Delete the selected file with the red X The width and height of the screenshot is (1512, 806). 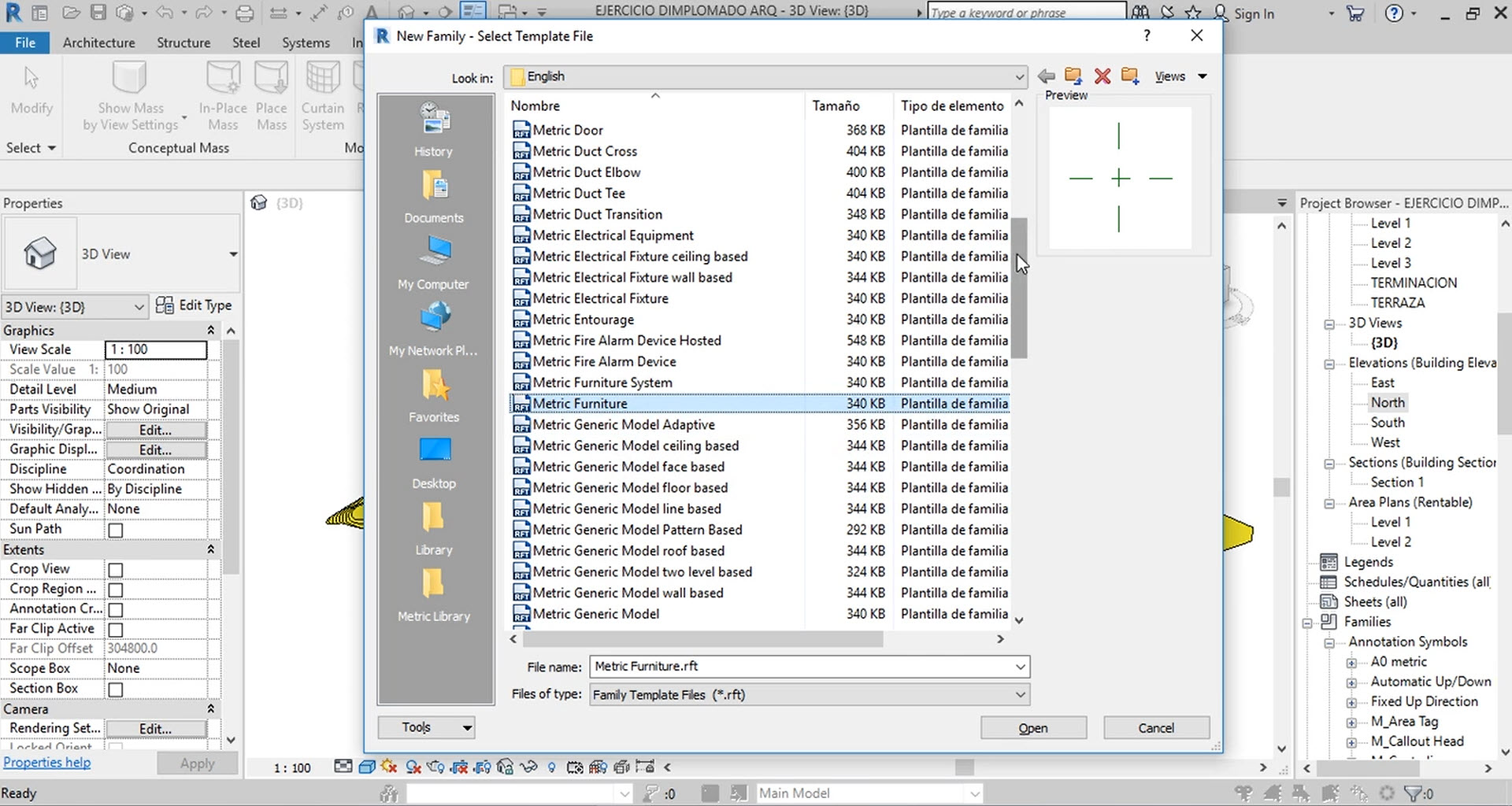tap(1102, 76)
